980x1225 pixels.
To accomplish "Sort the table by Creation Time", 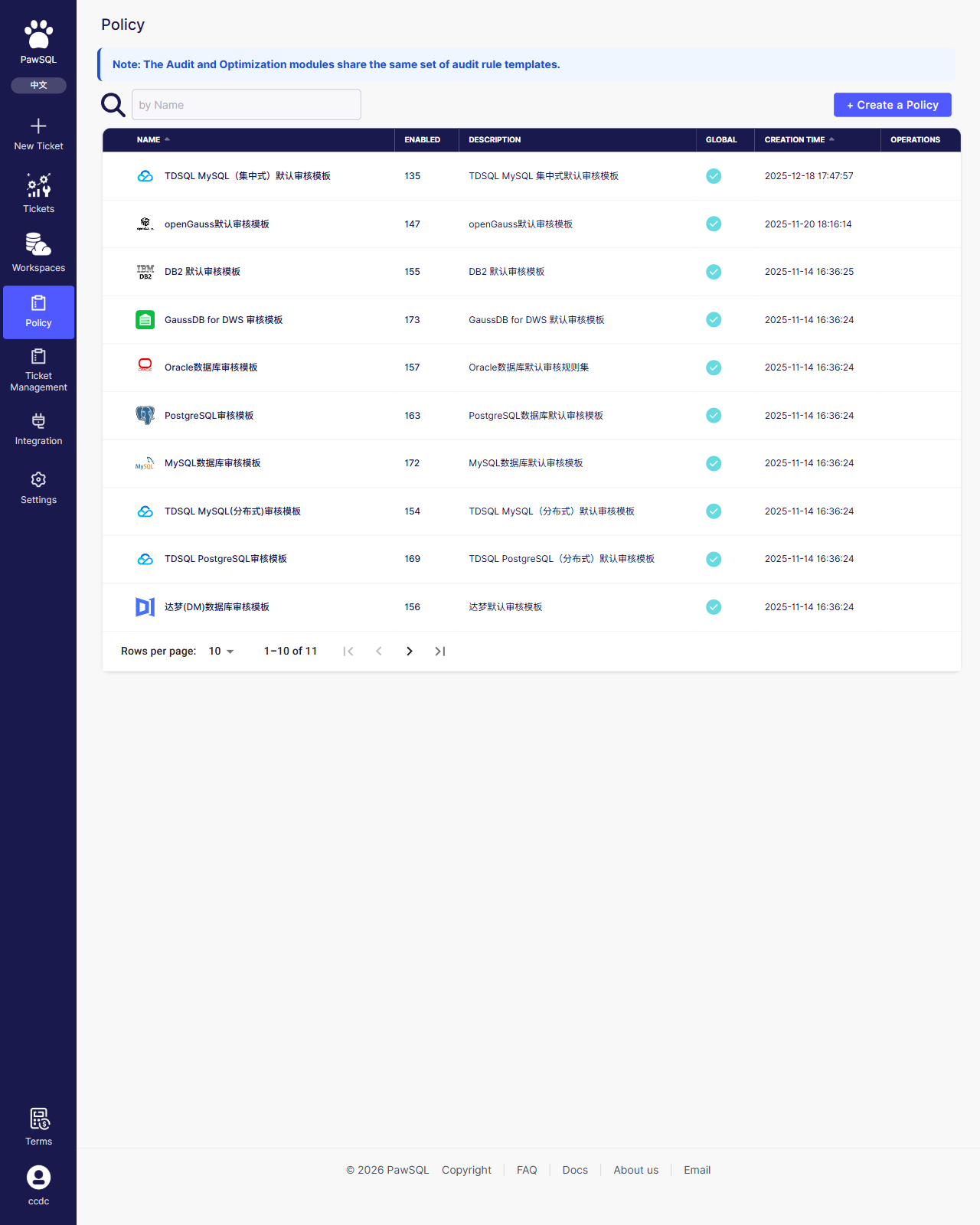I will pos(799,140).
